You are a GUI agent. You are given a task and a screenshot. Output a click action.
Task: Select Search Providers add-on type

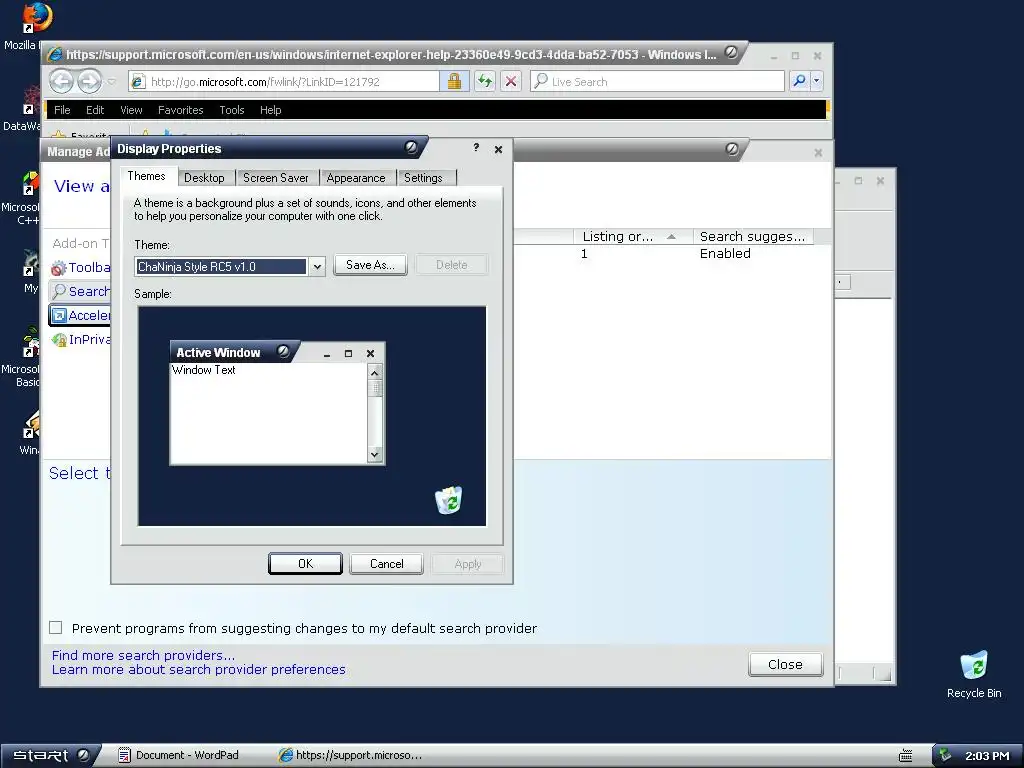tap(80, 291)
